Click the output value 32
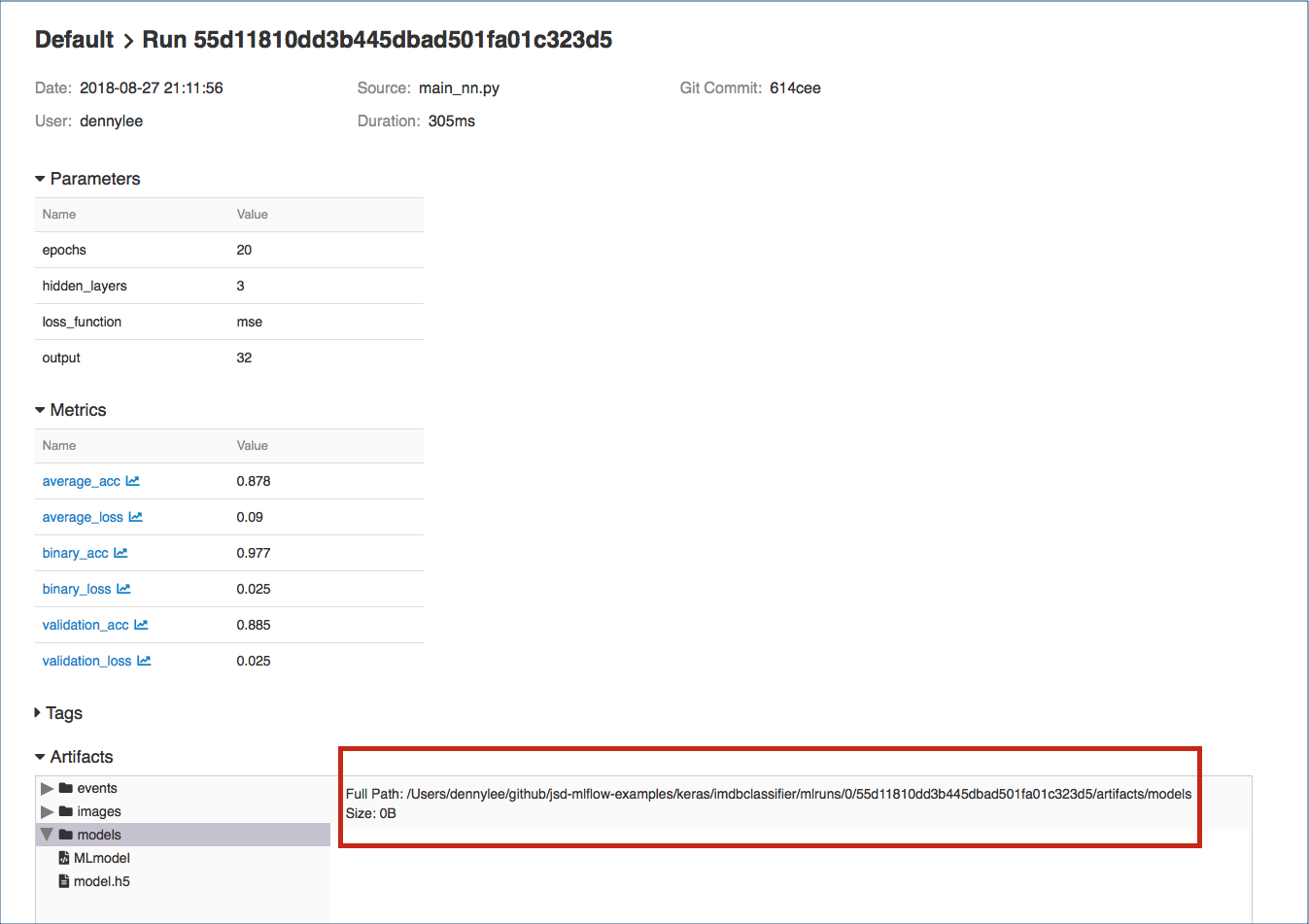This screenshot has width=1309, height=924. [244, 358]
